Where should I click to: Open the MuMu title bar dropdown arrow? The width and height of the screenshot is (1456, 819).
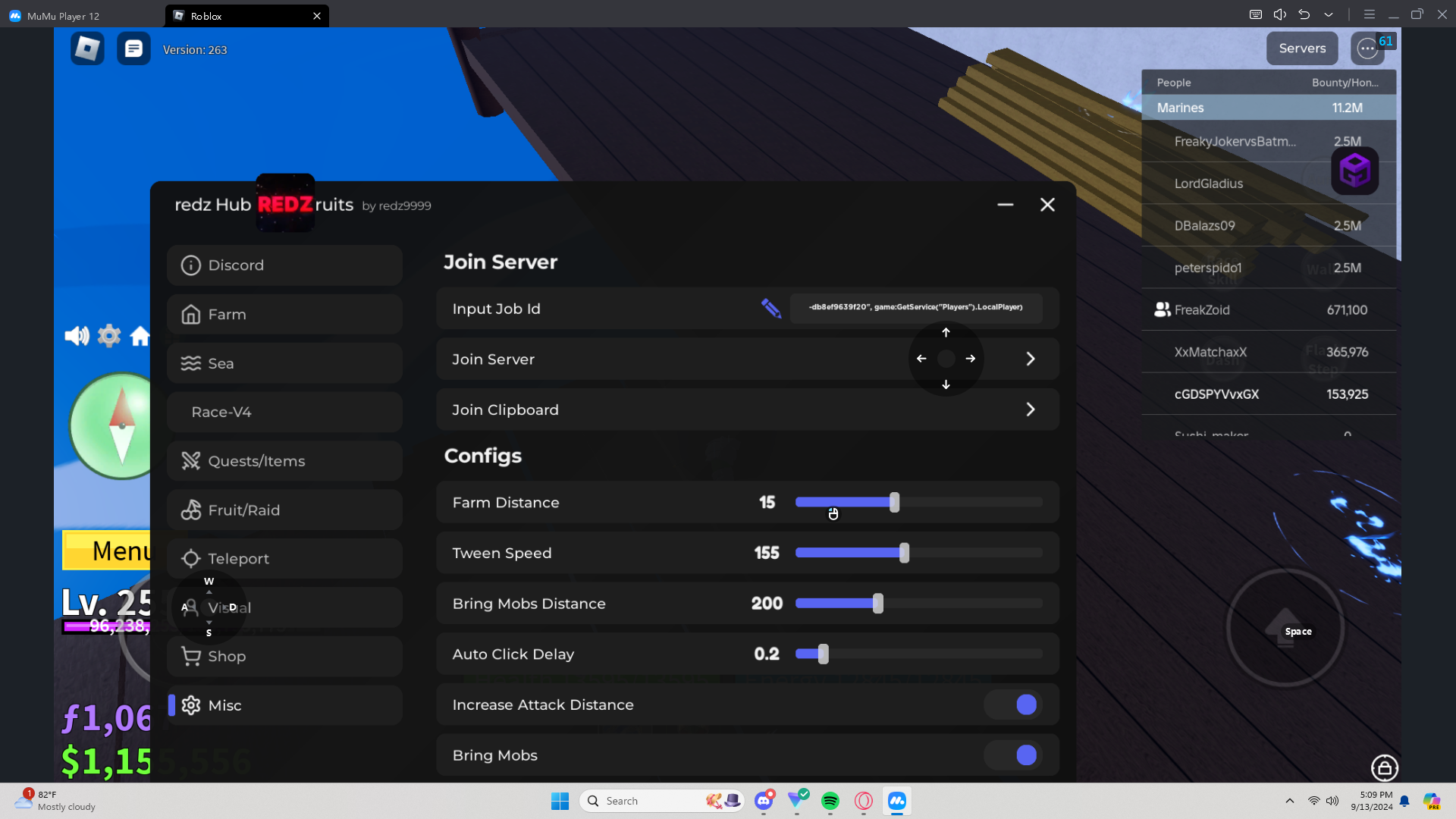pos(1329,14)
